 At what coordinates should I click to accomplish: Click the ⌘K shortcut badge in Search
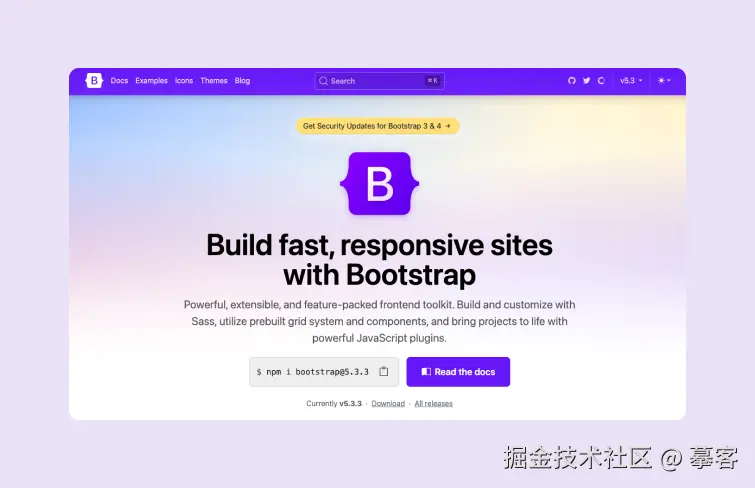(x=432, y=80)
